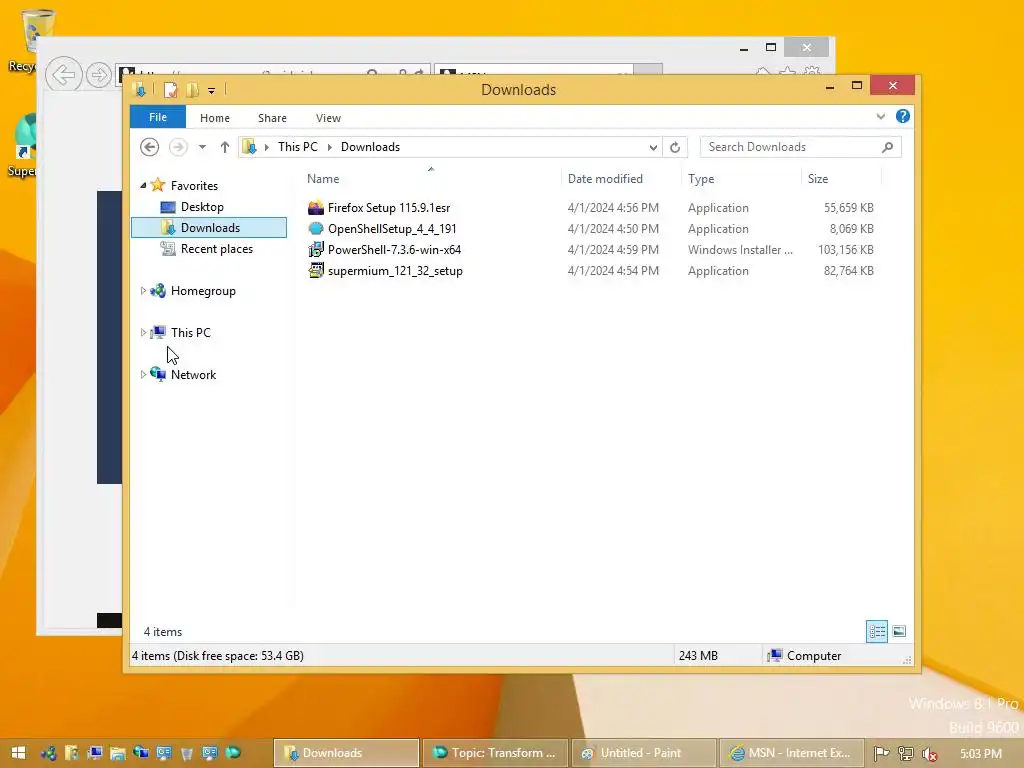This screenshot has width=1024, height=768.
Task: Click the 55,659 KB size cell
Action: 848,208
